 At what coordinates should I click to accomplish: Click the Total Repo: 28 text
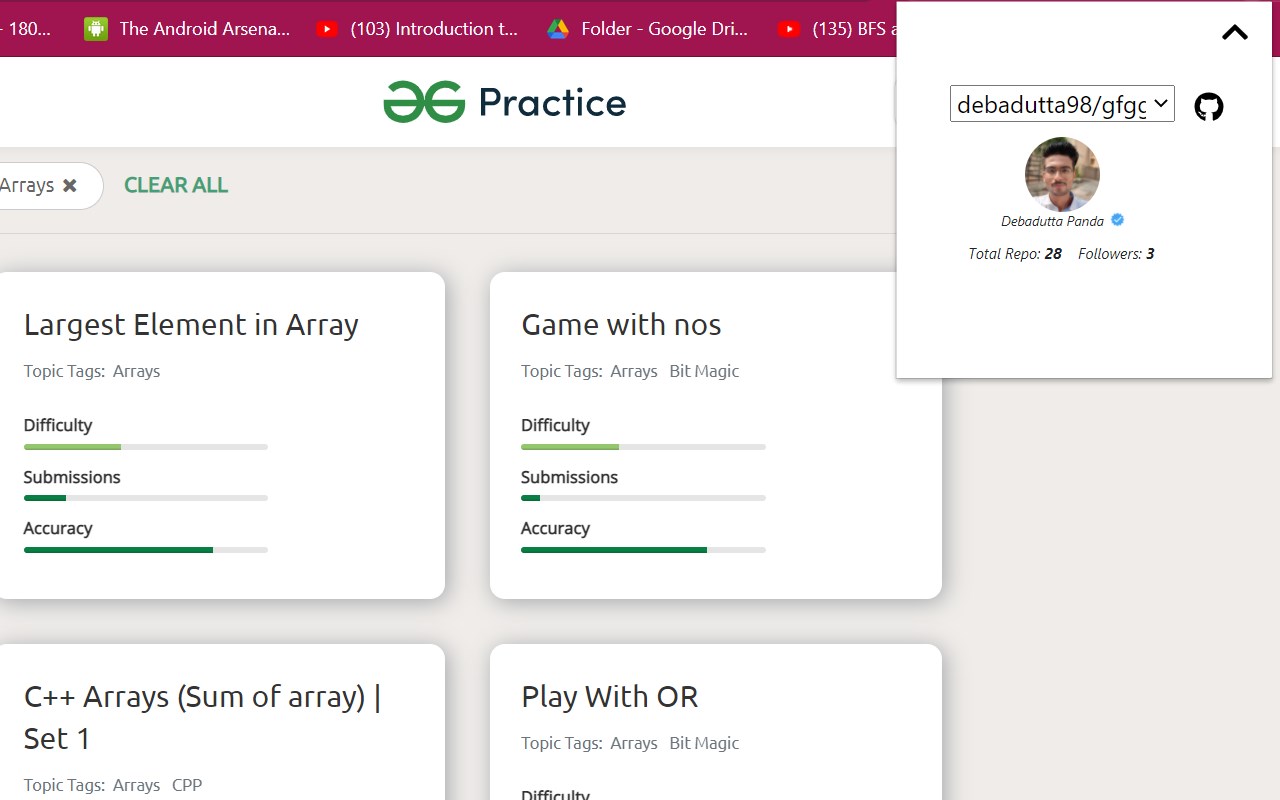[x=1015, y=254]
